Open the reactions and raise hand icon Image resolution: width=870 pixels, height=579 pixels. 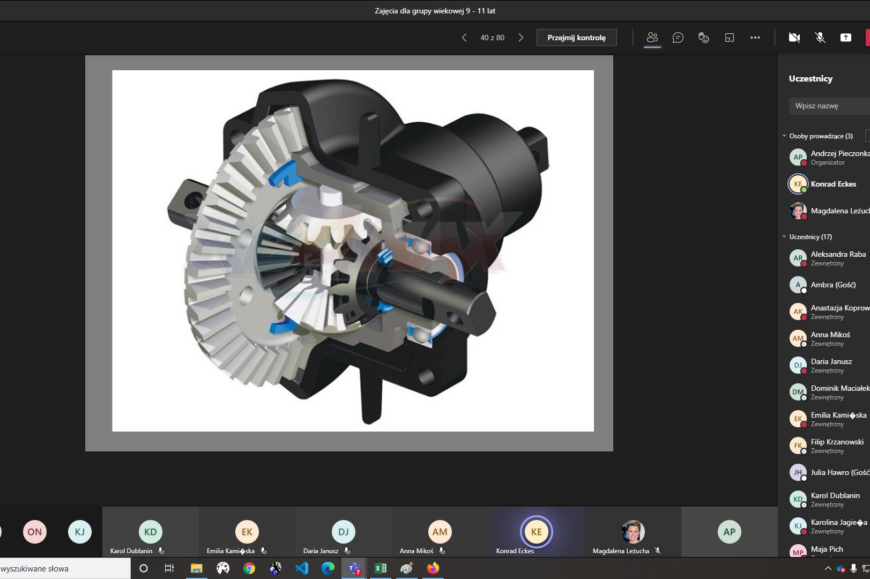(704, 38)
